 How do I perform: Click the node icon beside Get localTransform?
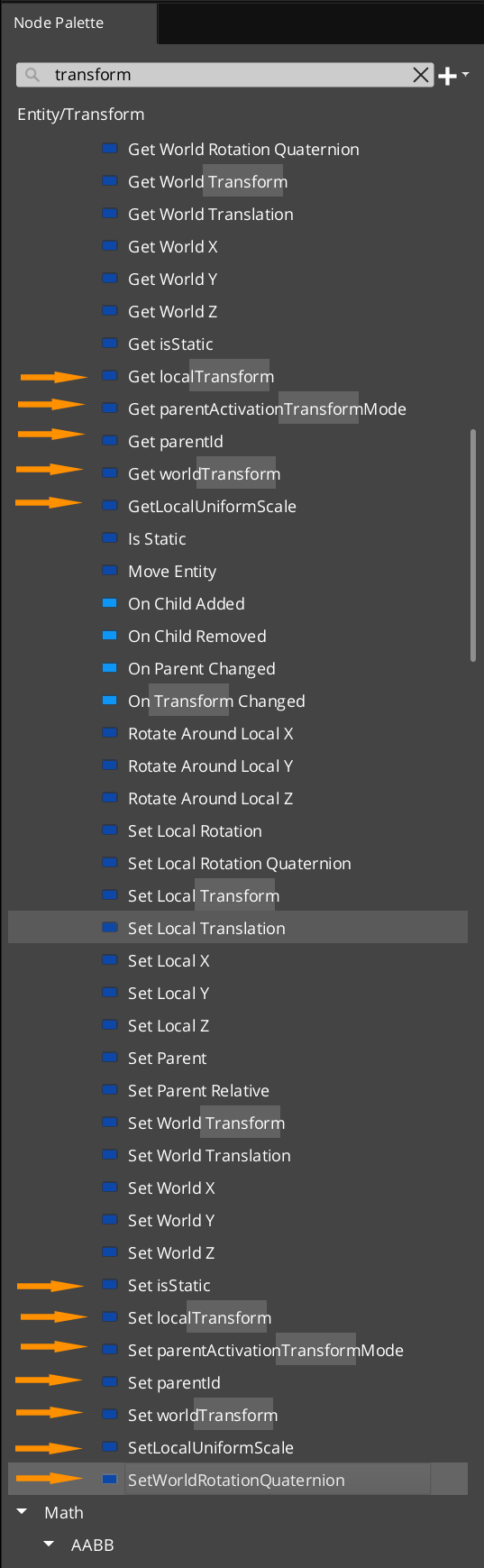[x=110, y=376]
